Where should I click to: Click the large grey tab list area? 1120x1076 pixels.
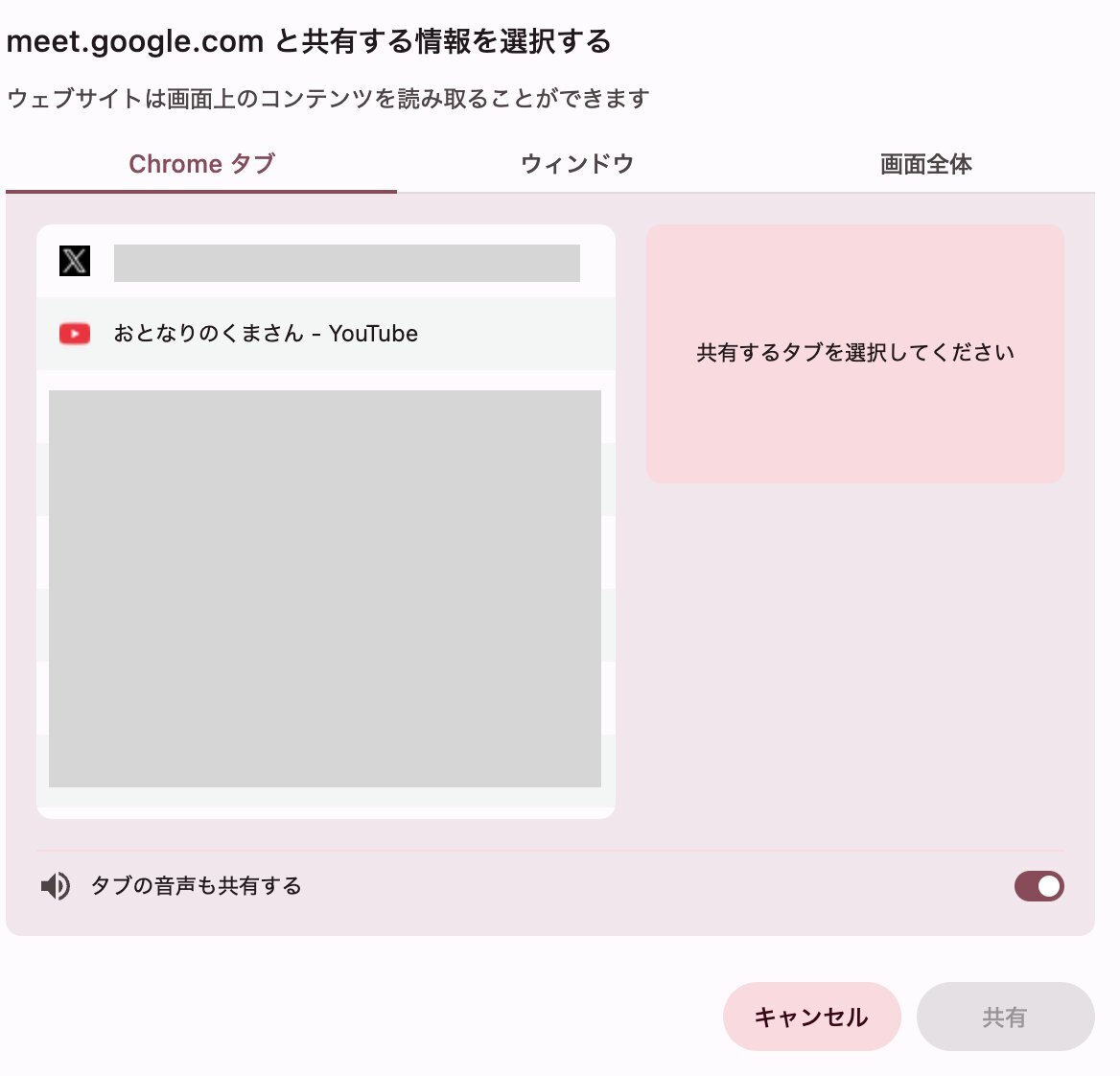click(325, 589)
